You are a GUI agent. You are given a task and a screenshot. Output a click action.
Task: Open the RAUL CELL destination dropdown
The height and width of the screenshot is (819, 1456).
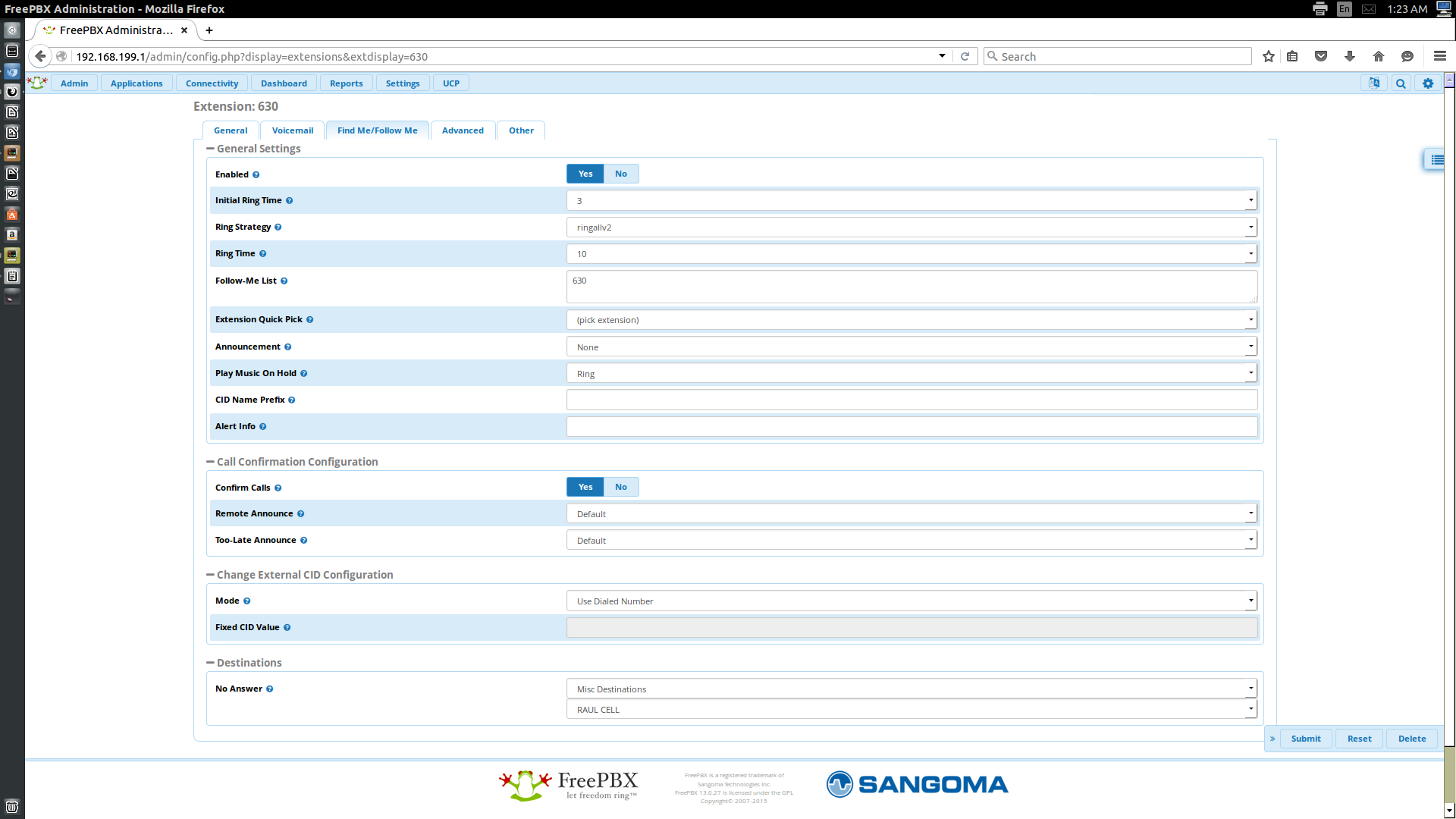click(912, 710)
